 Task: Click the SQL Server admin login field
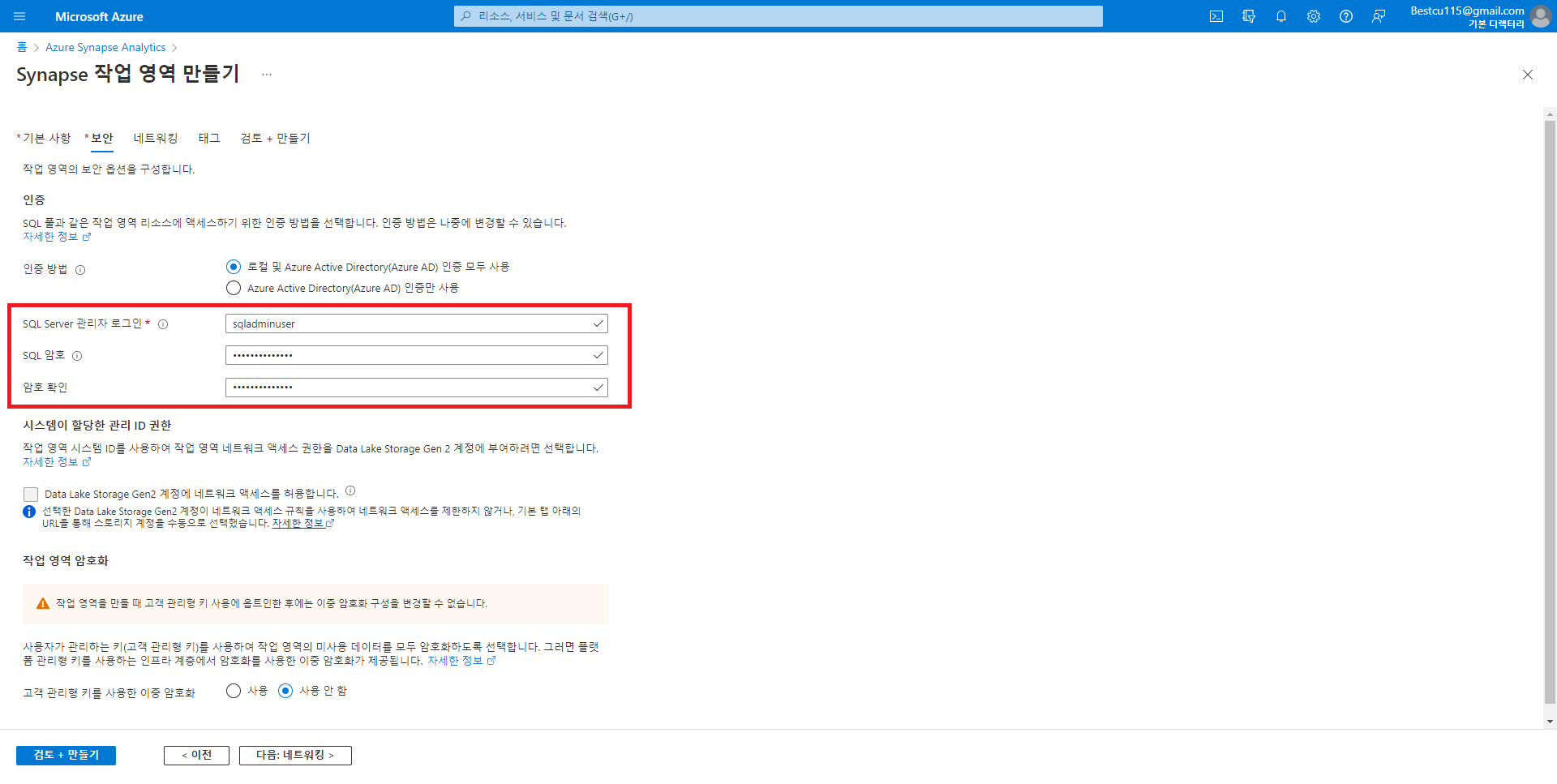point(416,323)
